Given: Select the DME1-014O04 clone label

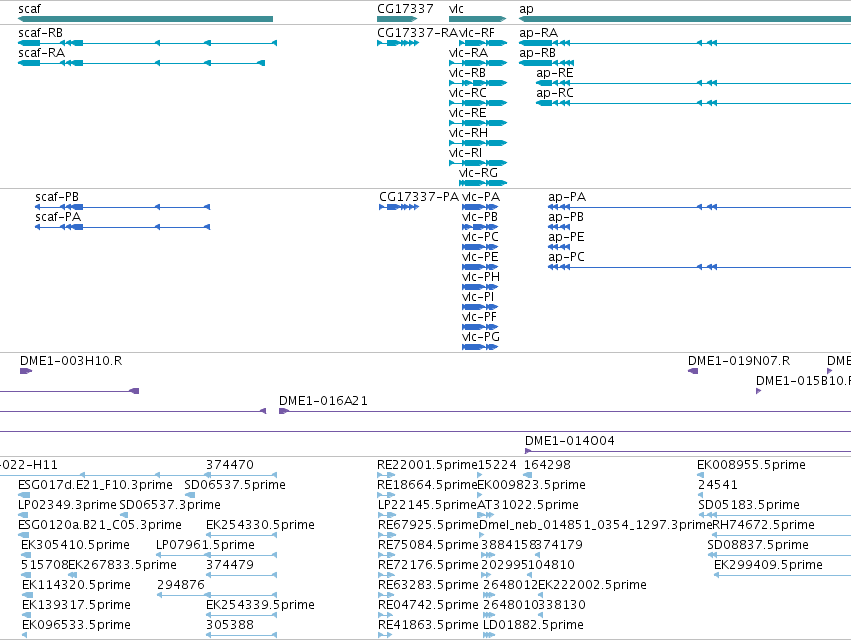Looking at the screenshot, I should [570, 441].
